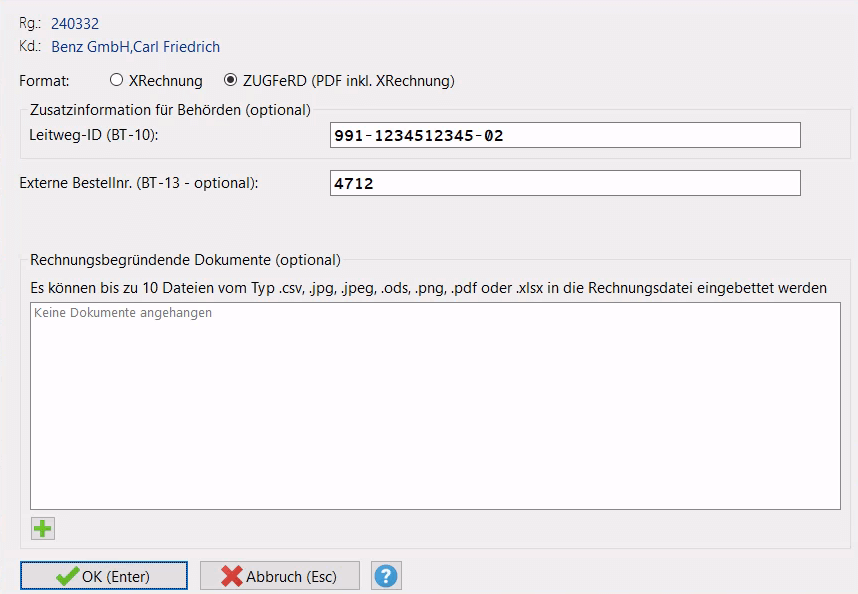Cancel with the Abbruch (Esc) button
The width and height of the screenshot is (858, 594).
click(x=280, y=576)
